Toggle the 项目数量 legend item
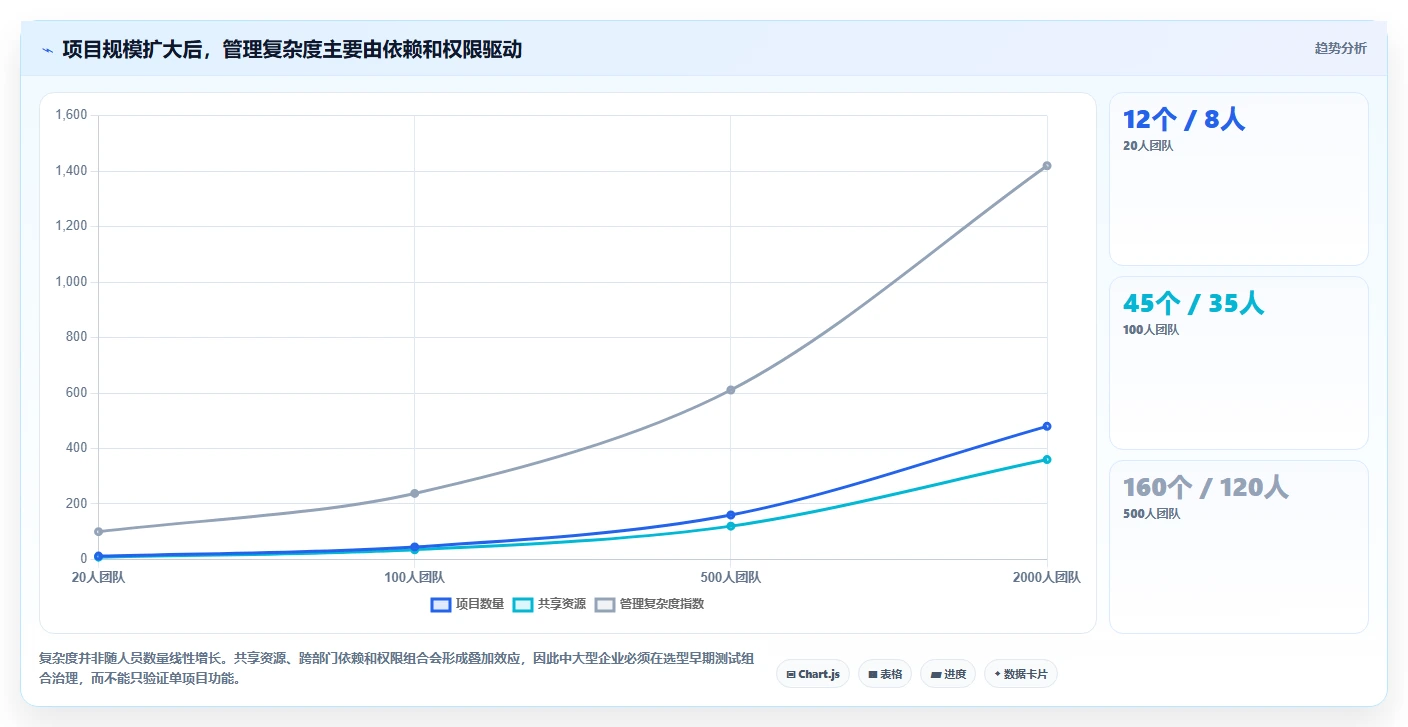Viewport: 1408px width, 727px height. 467,604
